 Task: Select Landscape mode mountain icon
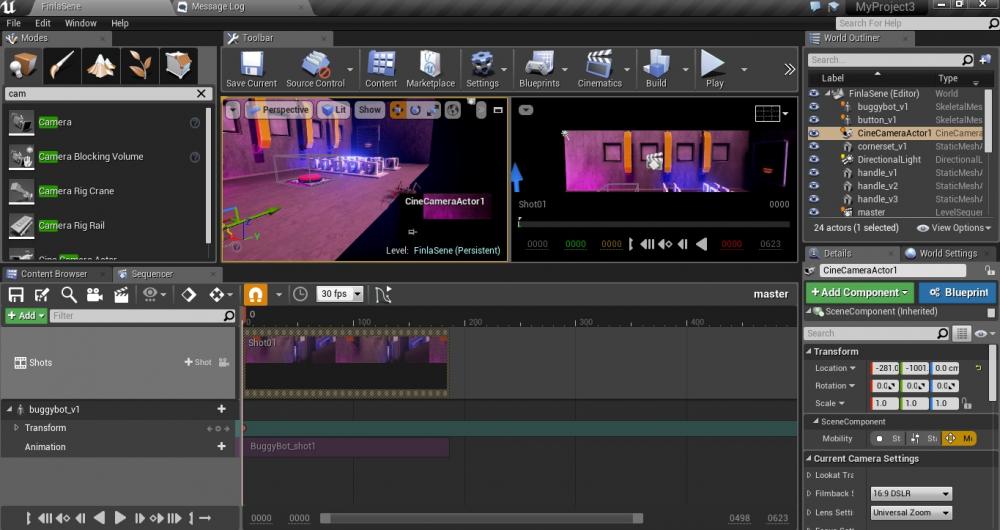[x=101, y=66]
